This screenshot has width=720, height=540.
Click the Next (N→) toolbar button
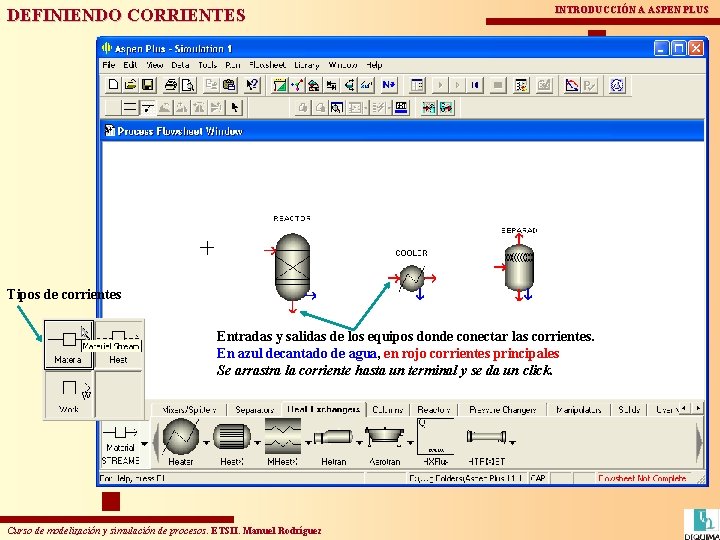(x=389, y=85)
